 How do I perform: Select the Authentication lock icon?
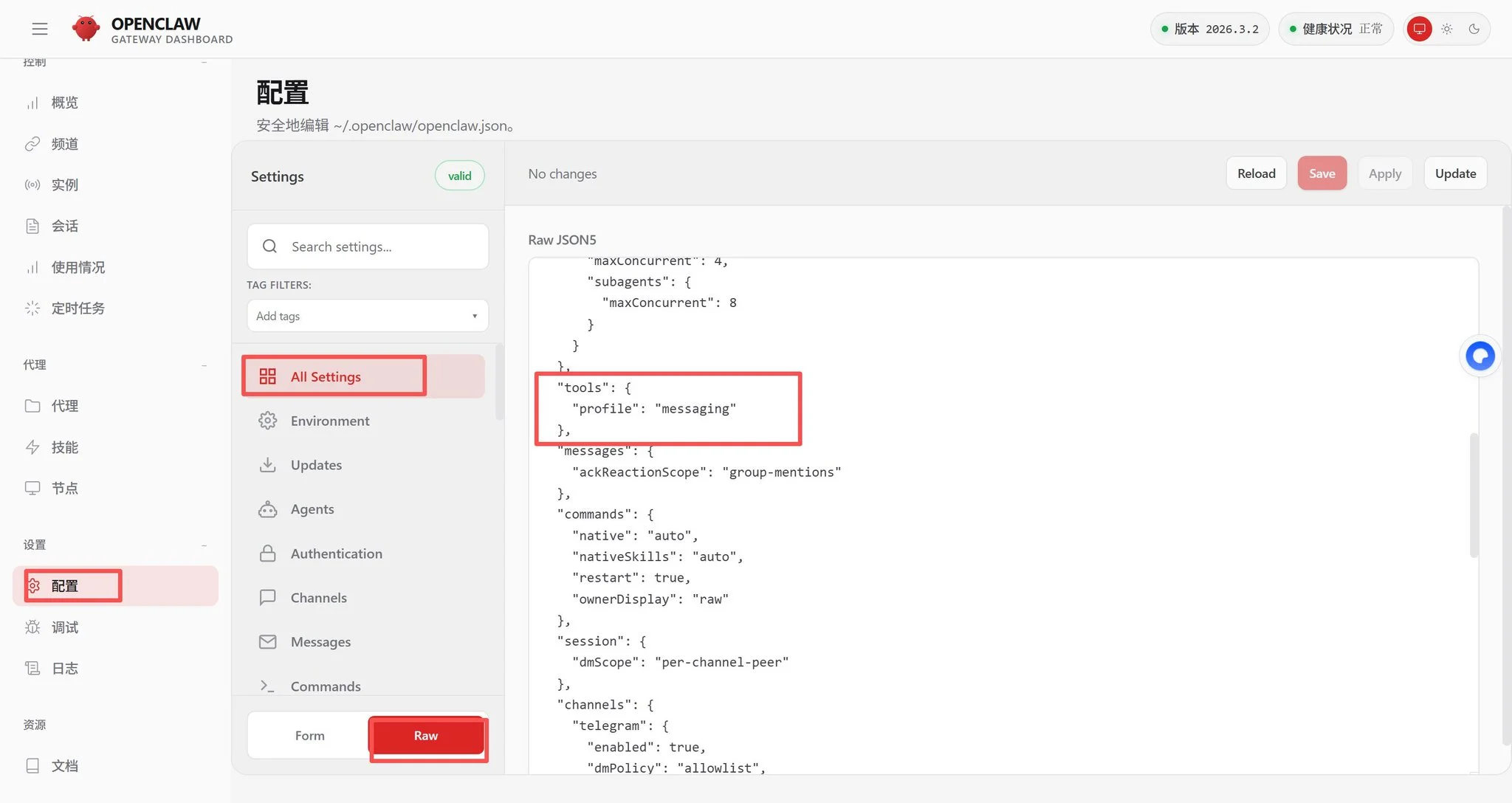pyautogui.click(x=267, y=554)
